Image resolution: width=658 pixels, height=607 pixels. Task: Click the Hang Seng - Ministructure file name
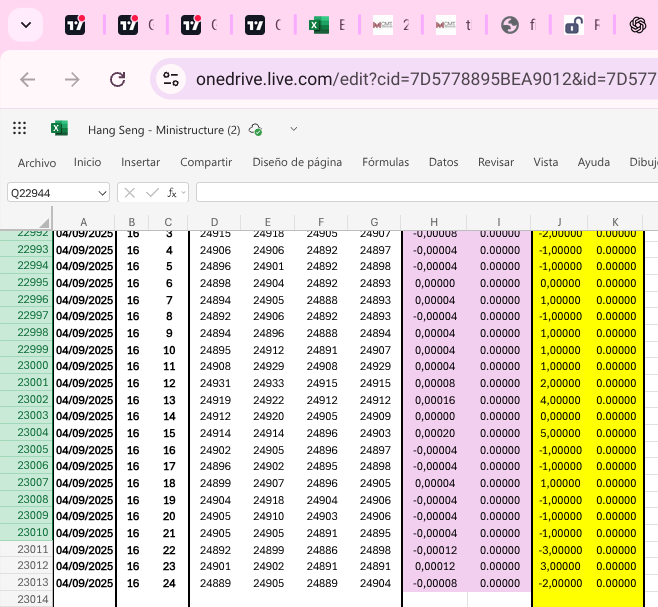coord(164,129)
